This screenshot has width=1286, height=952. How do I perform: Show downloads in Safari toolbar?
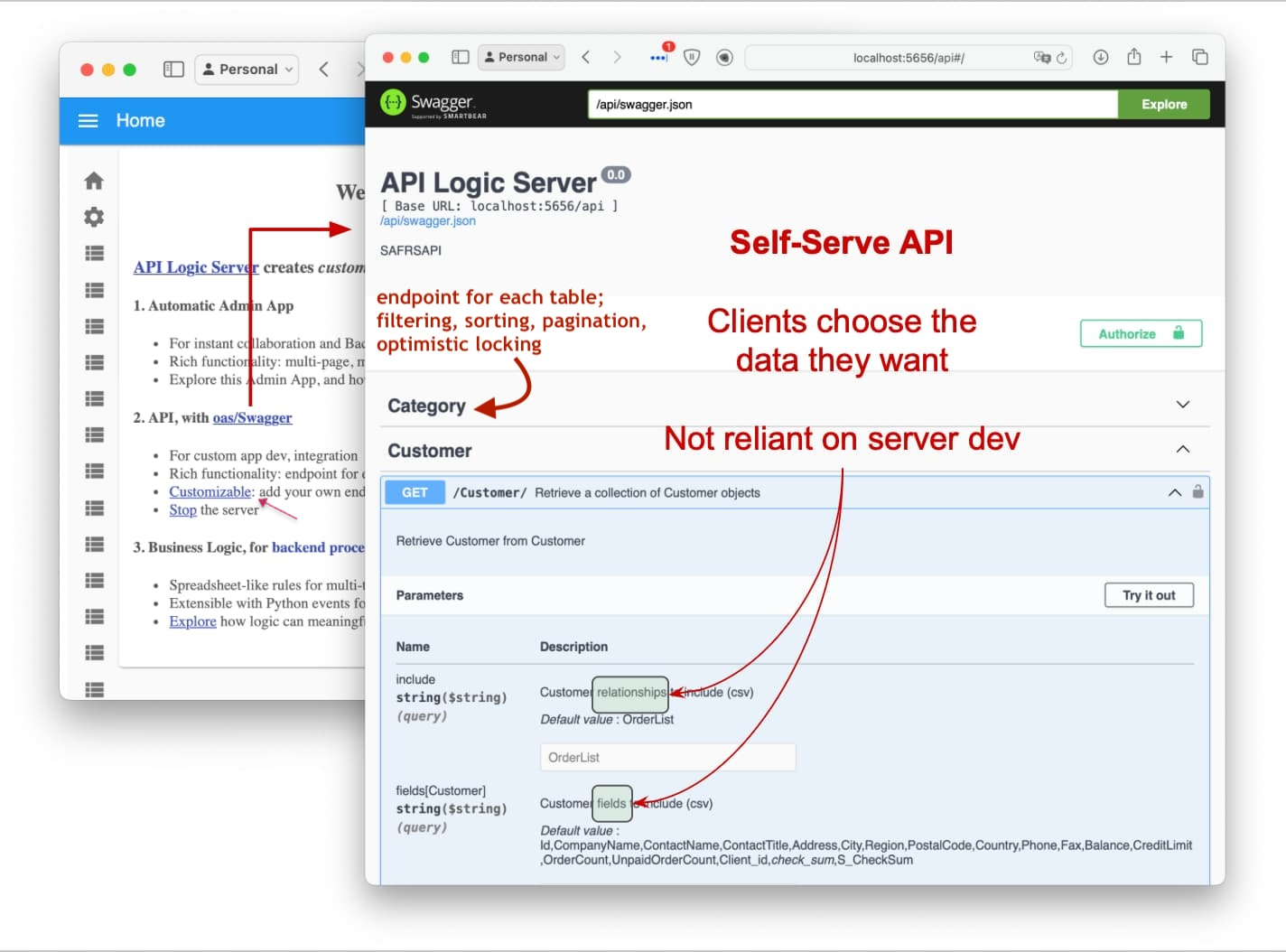(1101, 57)
